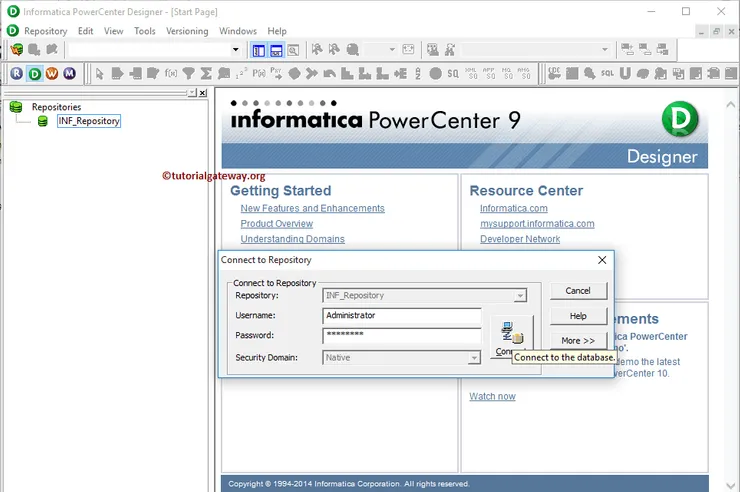
Task: Click the fit-in-window toolbar icon
Action: click(408, 50)
